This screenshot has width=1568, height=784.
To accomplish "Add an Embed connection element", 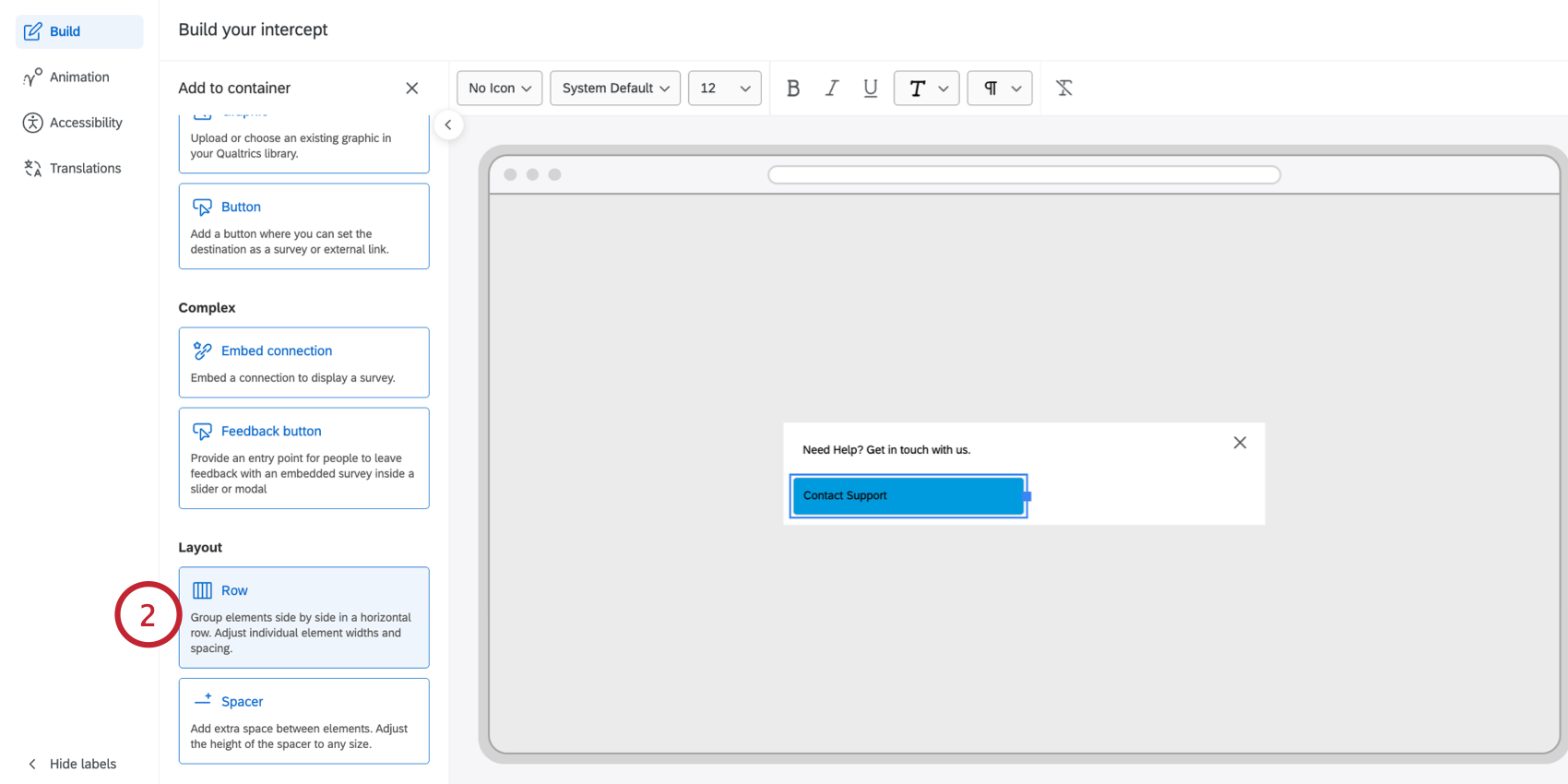I will pos(304,362).
